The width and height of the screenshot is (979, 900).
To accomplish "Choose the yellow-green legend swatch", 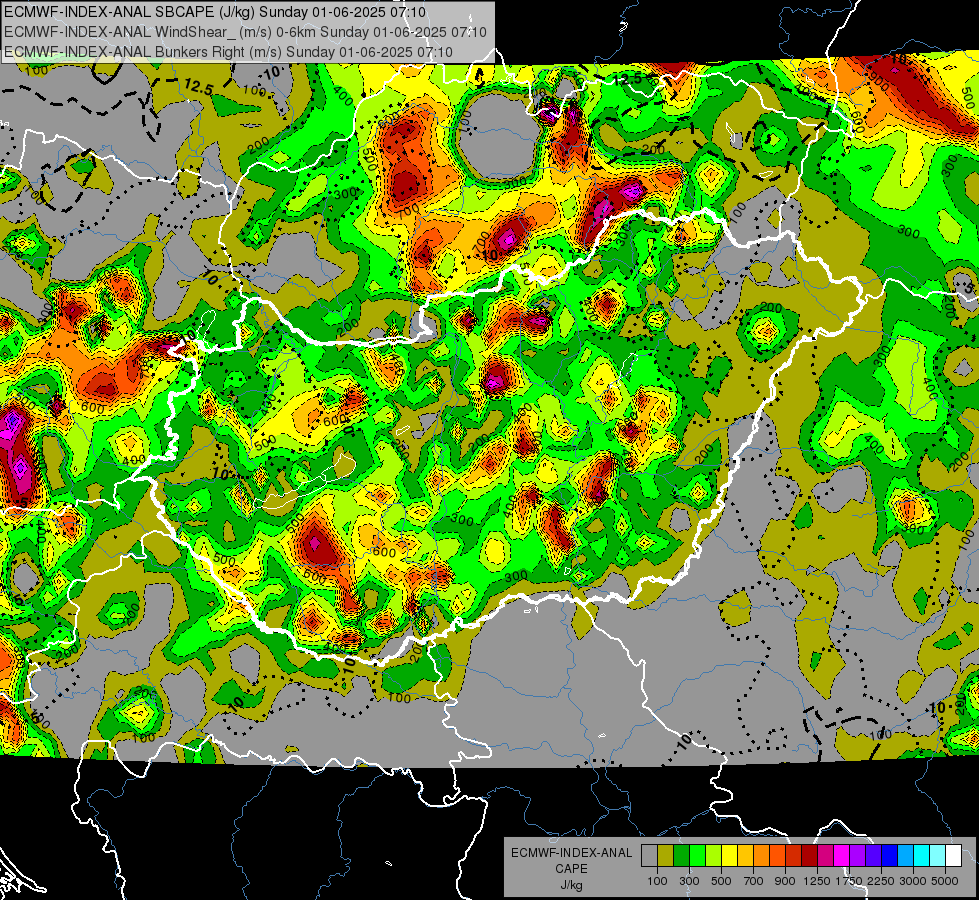I will (713, 856).
